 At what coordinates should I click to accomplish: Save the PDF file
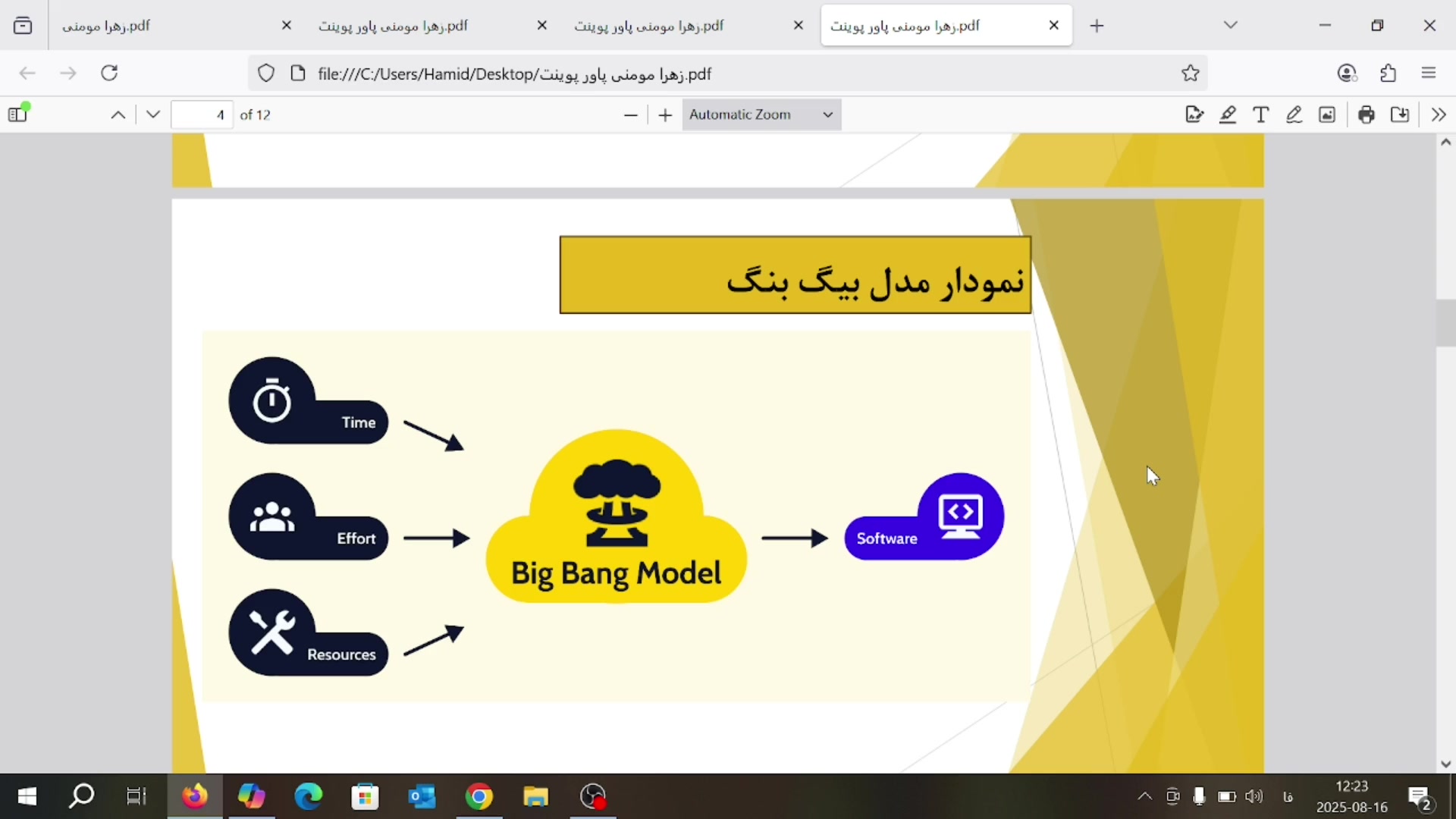tap(1400, 115)
